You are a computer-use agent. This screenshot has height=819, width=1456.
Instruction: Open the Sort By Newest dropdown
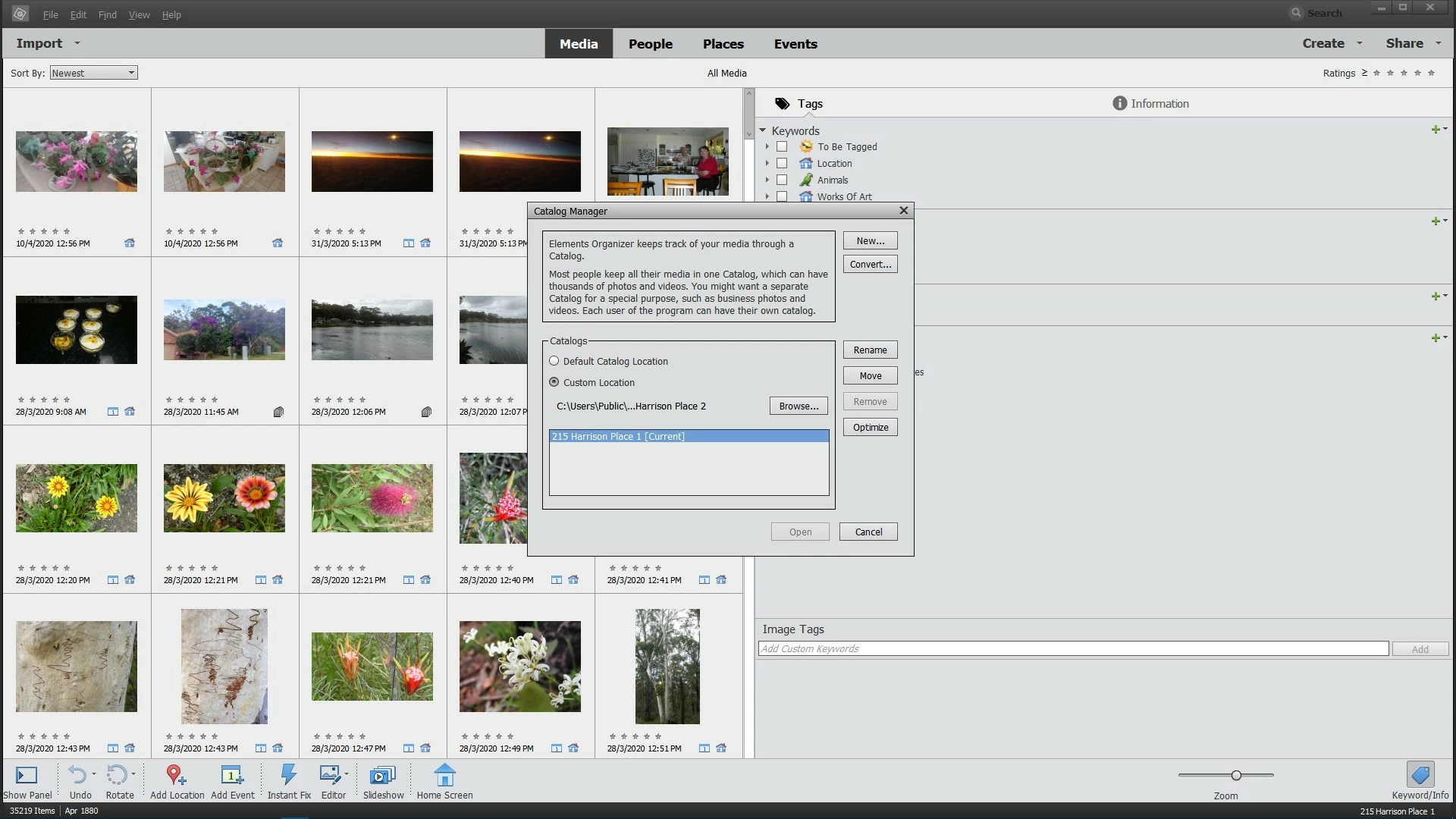[93, 73]
